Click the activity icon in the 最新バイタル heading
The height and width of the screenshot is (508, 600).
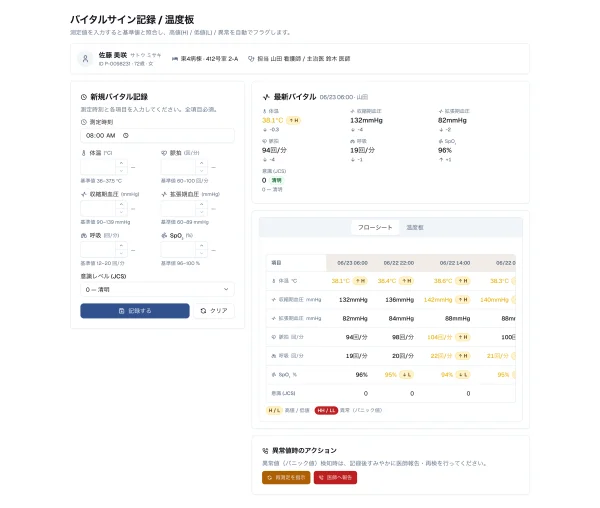pos(266,97)
